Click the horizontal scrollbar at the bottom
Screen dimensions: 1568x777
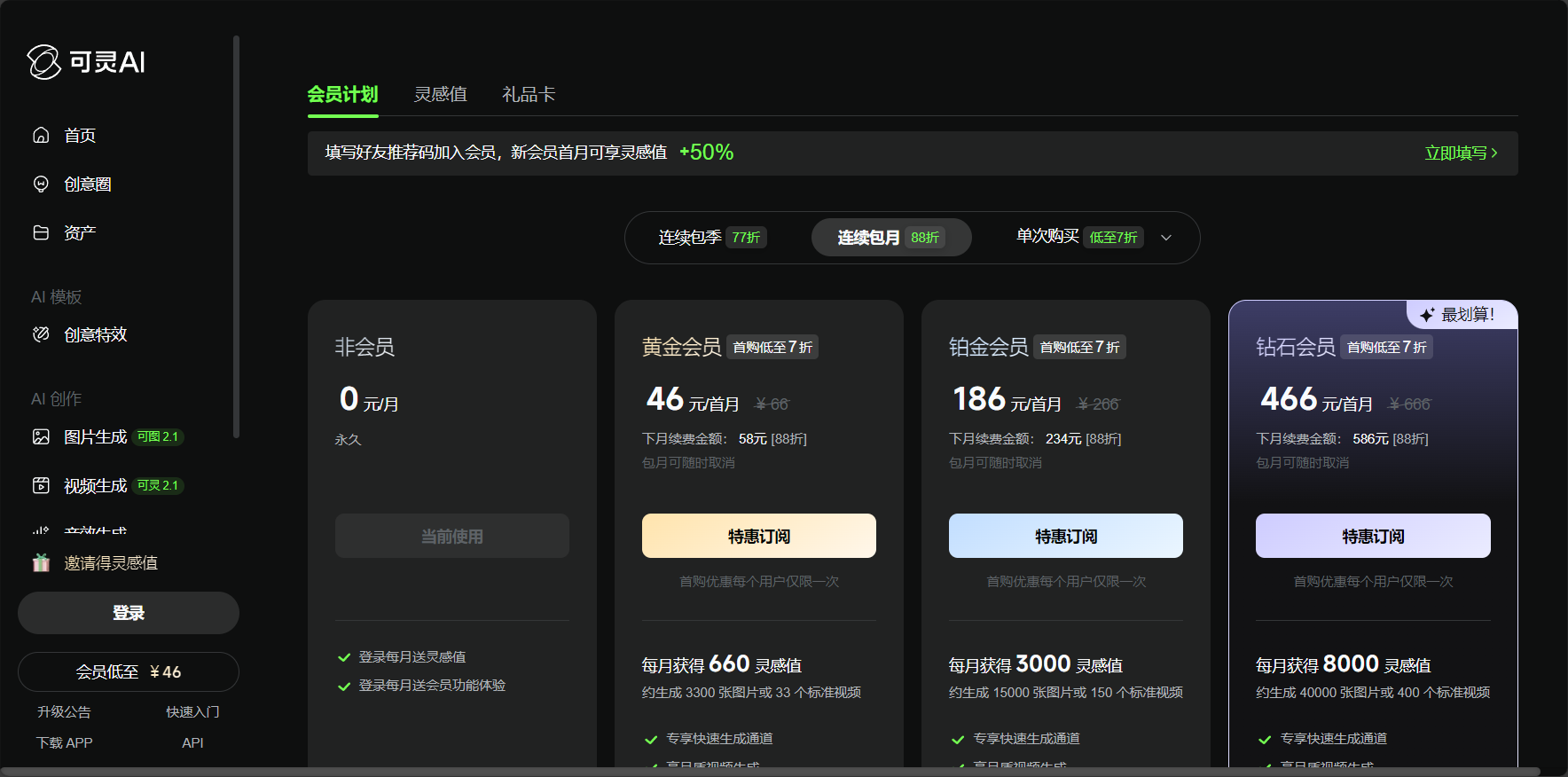click(770, 772)
